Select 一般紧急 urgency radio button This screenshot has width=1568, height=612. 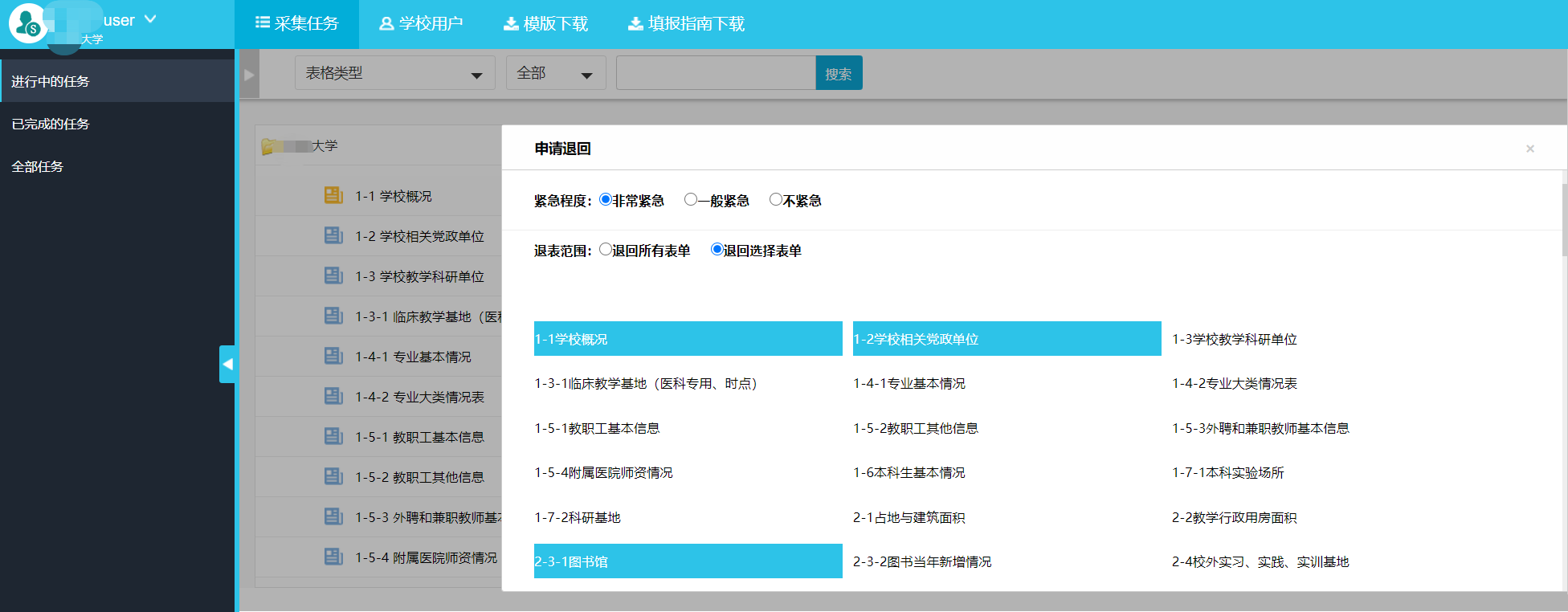click(x=690, y=199)
